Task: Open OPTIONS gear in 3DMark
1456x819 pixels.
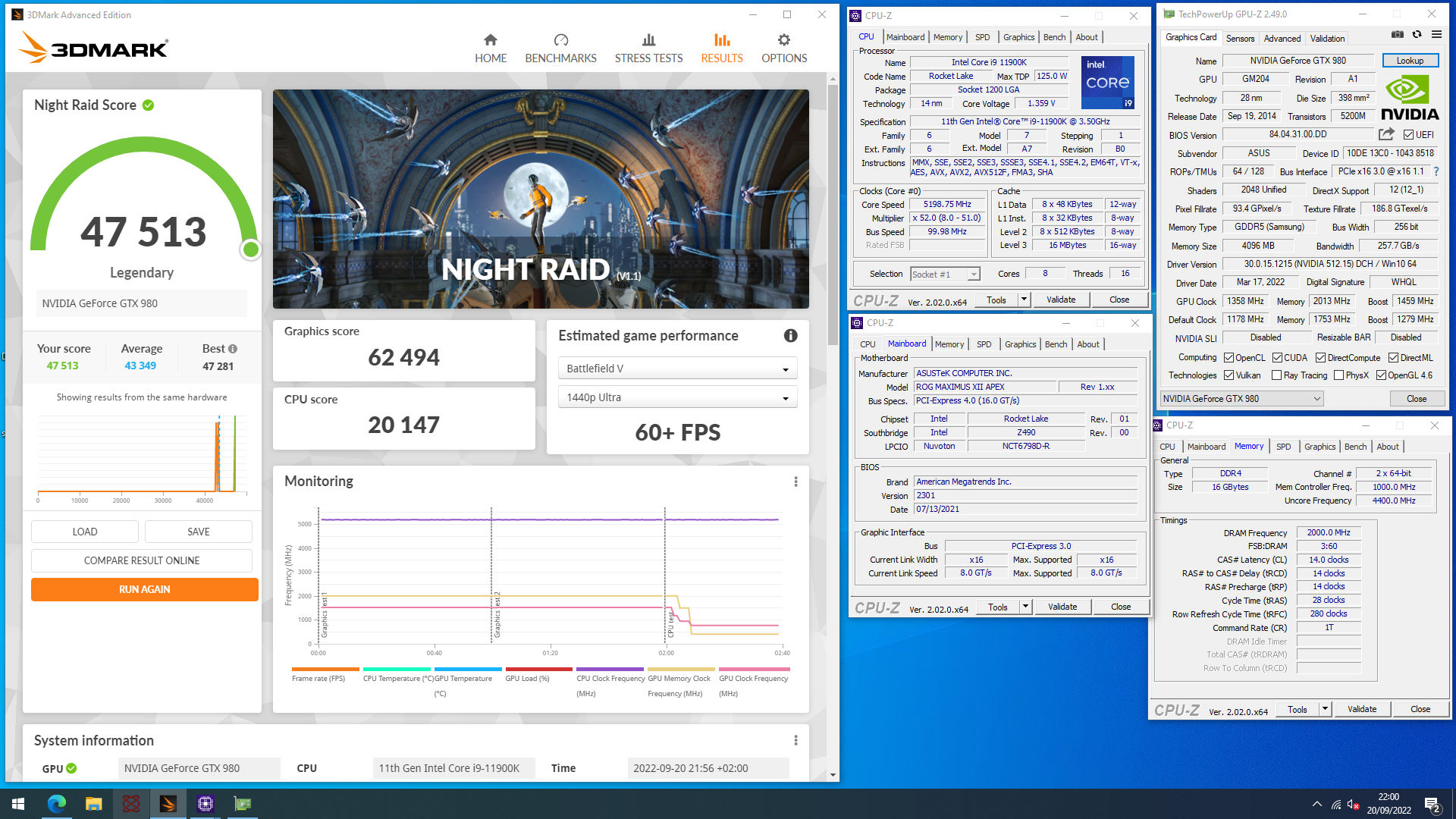Action: tap(784, 49)
